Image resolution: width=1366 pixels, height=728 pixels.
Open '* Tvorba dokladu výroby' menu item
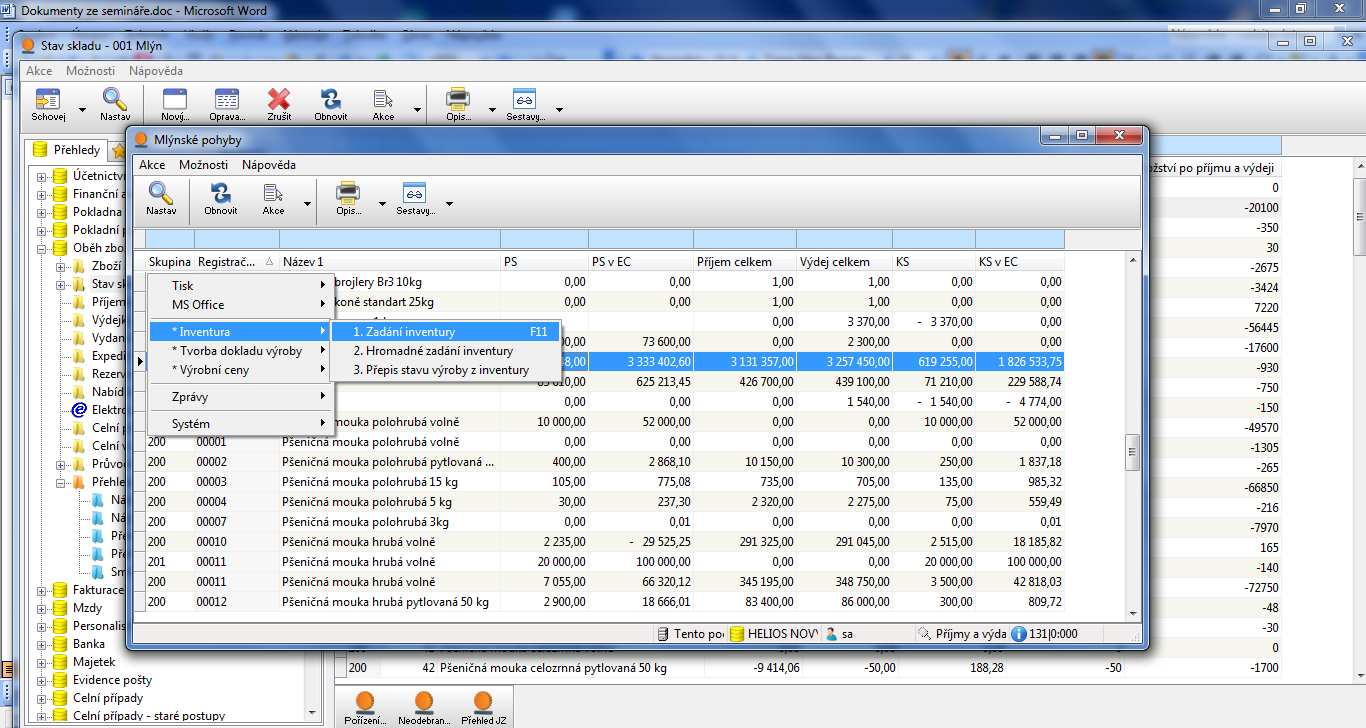[240, 351]
